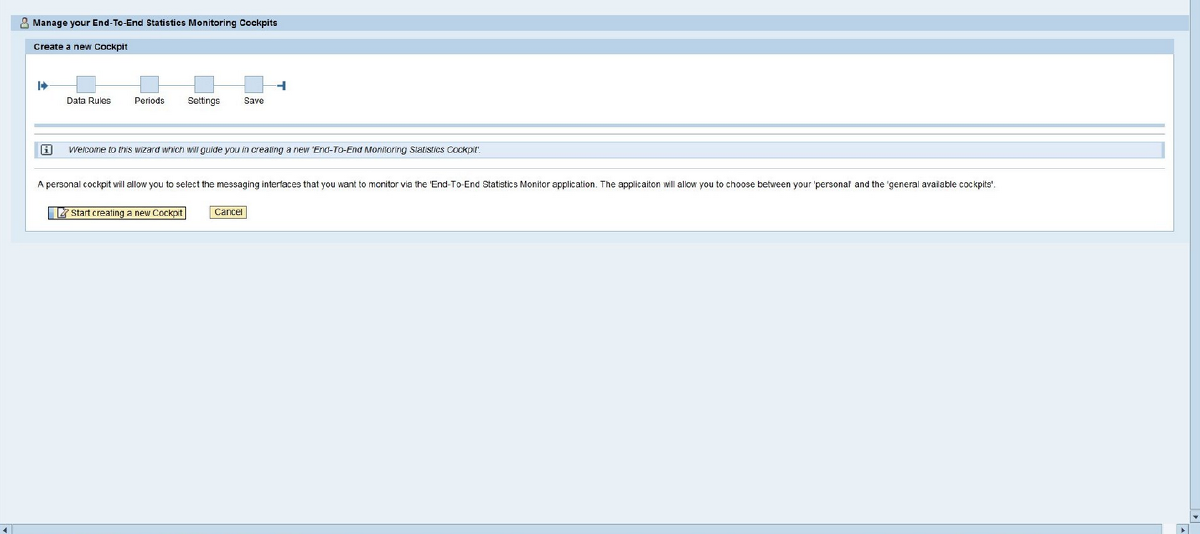Image resolution: width=1200 pixels, height=534 pixels.
Task: Click the Save step label
Action: [x=254, y=101]
